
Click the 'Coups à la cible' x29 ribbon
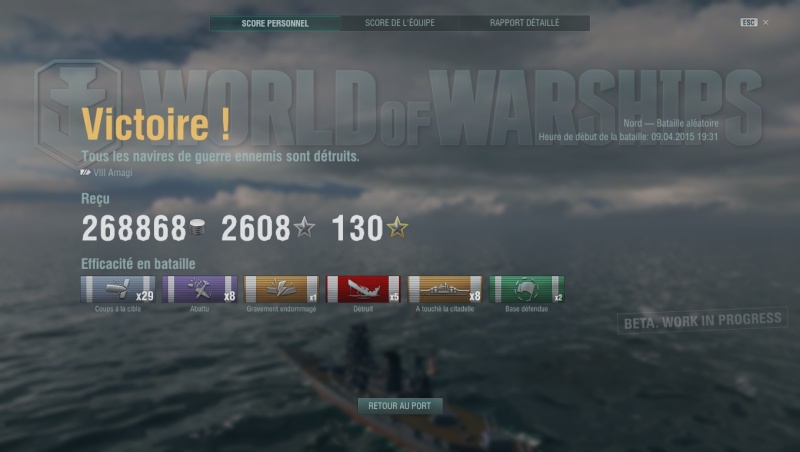(118, 289)
